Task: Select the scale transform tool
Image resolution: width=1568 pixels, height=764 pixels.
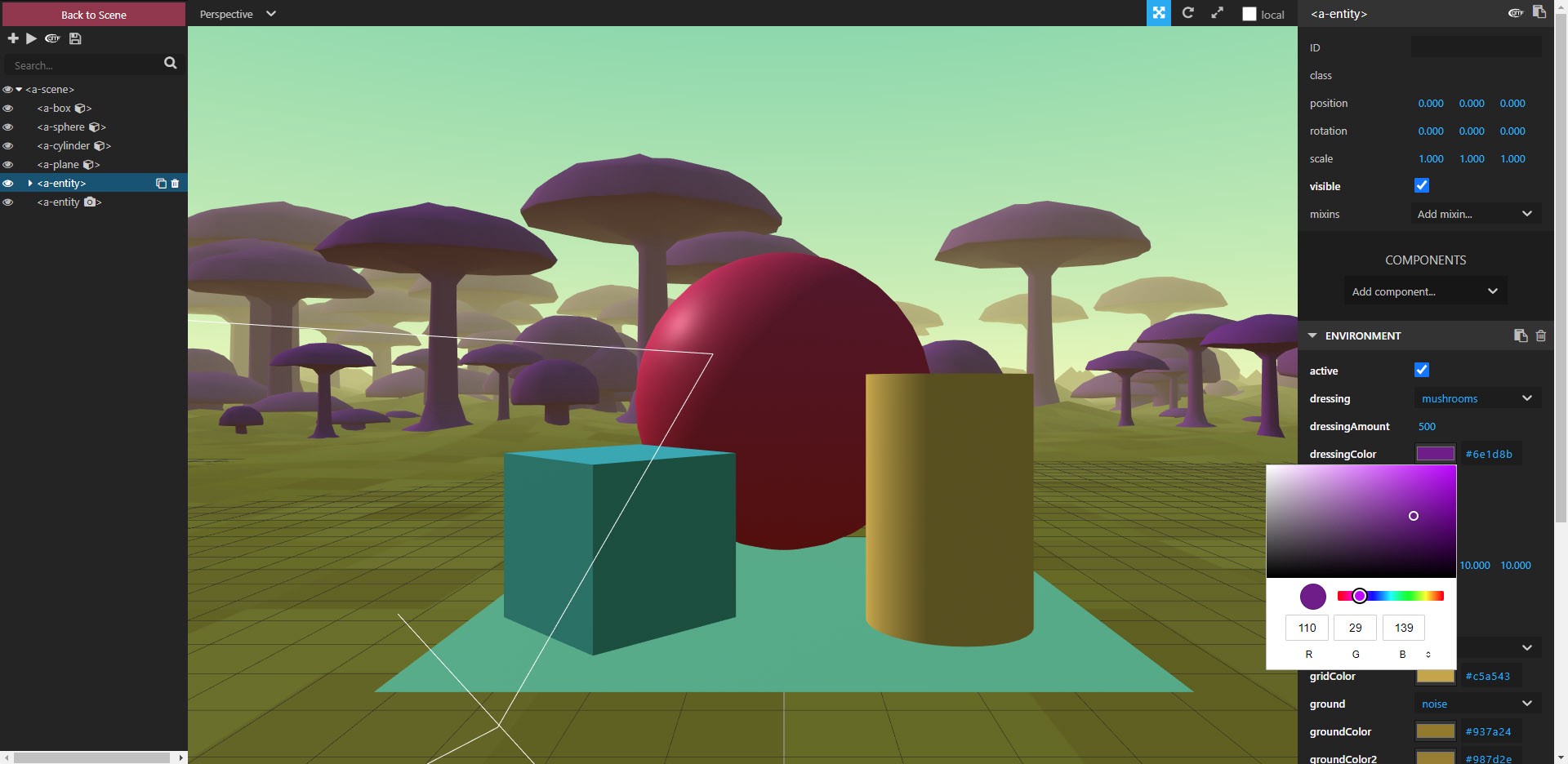Action: coord(1217,13)
